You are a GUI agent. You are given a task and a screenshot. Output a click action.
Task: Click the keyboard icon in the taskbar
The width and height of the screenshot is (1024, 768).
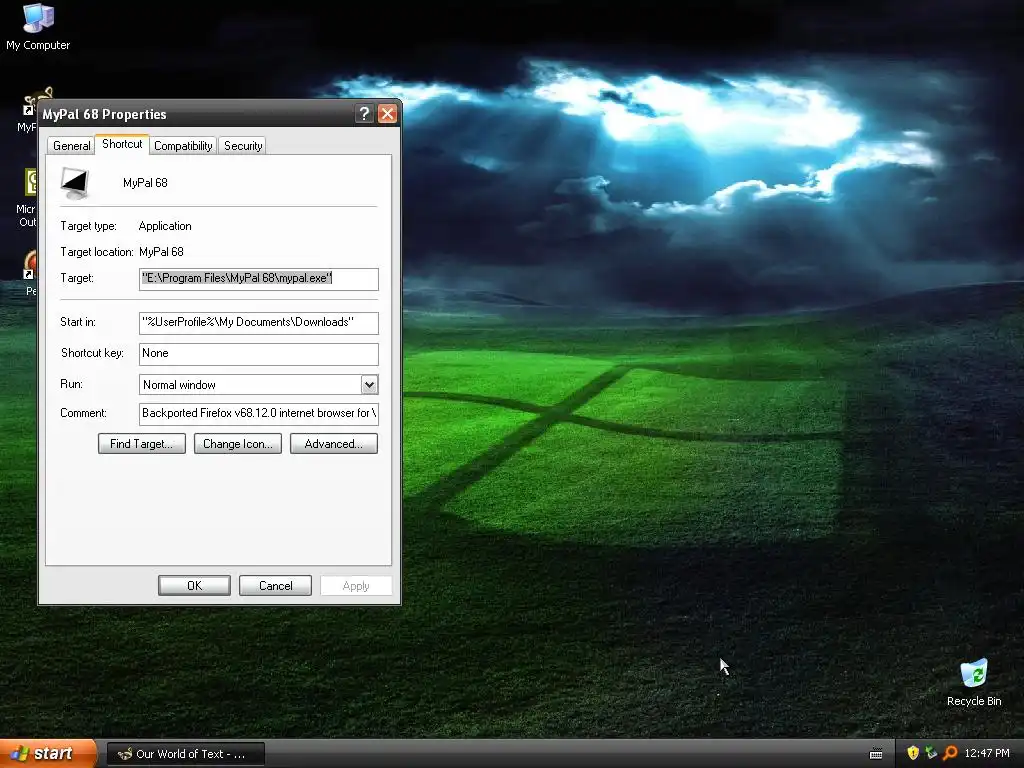[x=876, y=754]
